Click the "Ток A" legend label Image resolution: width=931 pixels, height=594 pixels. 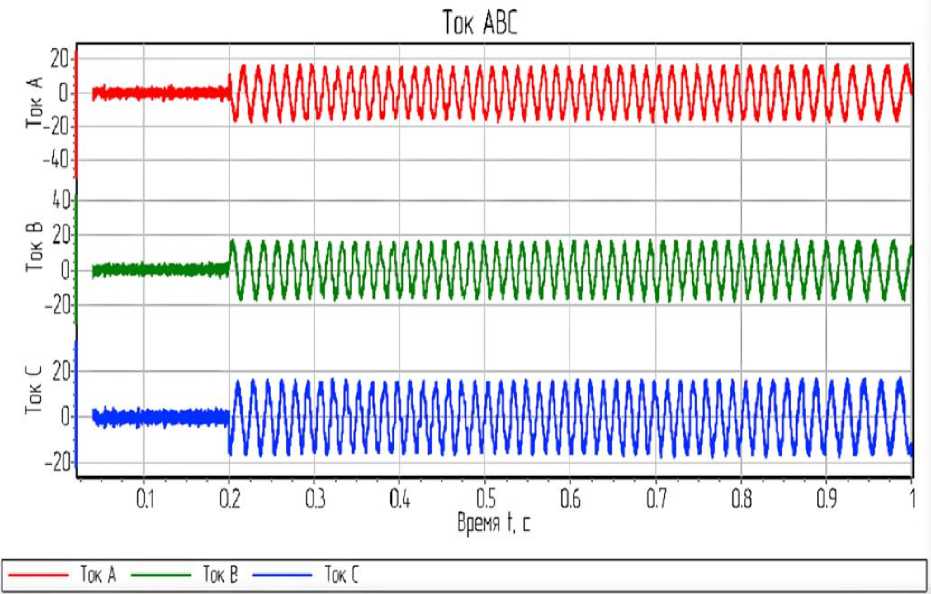(98, 575)
